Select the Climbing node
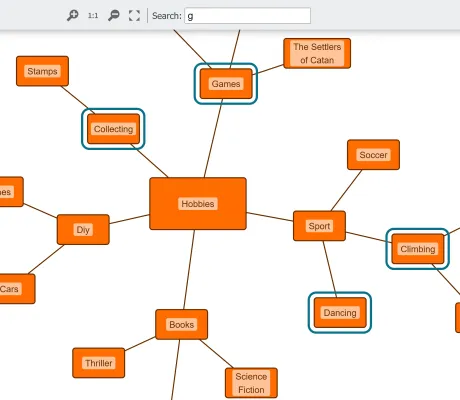The image size is (460, 400). tap(418, 249)
